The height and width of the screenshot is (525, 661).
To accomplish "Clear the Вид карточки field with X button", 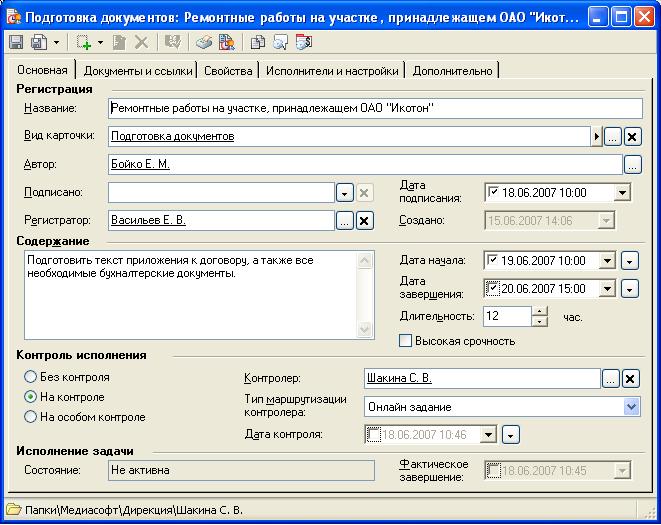I will click(632, 137).
